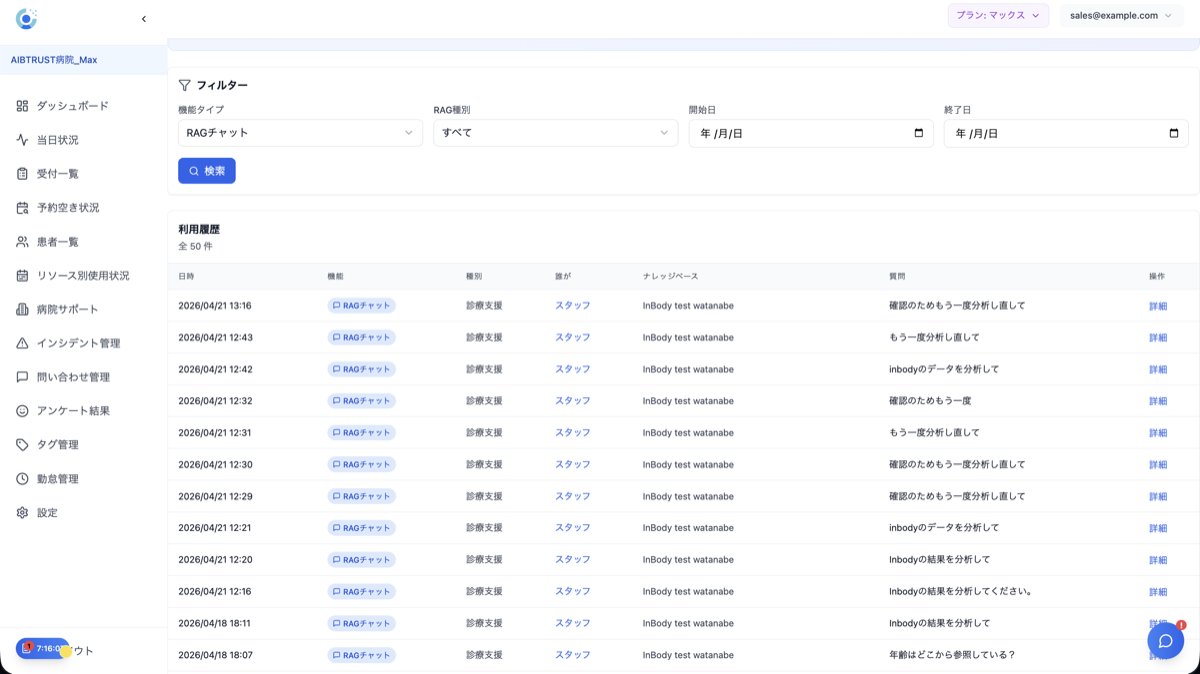Click the 受付一覧 clipboard icon

[22, 174]
